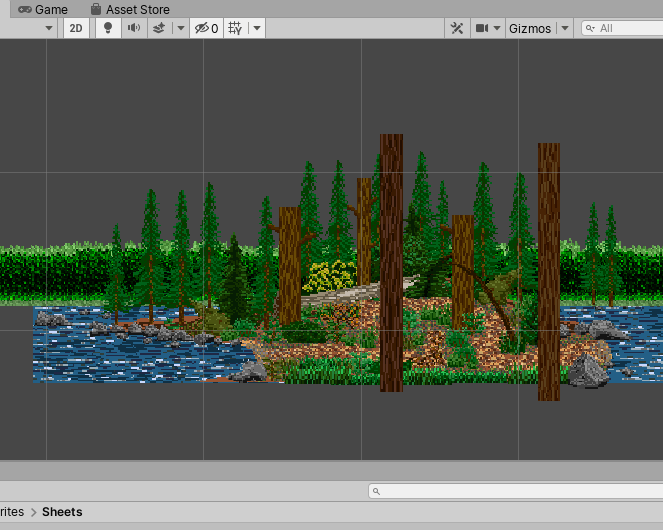Expand grid settings dropdown arrow

(257, 28)
